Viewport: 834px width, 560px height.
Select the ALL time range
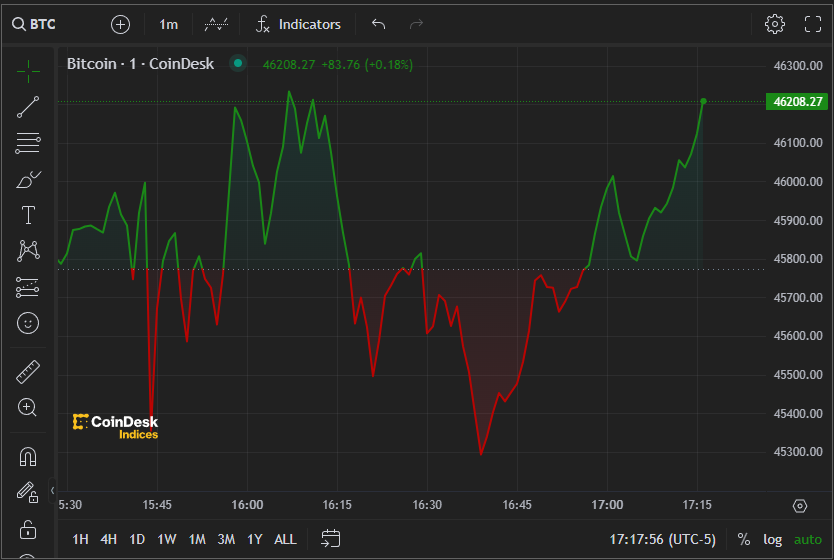[x=285, y=539]
